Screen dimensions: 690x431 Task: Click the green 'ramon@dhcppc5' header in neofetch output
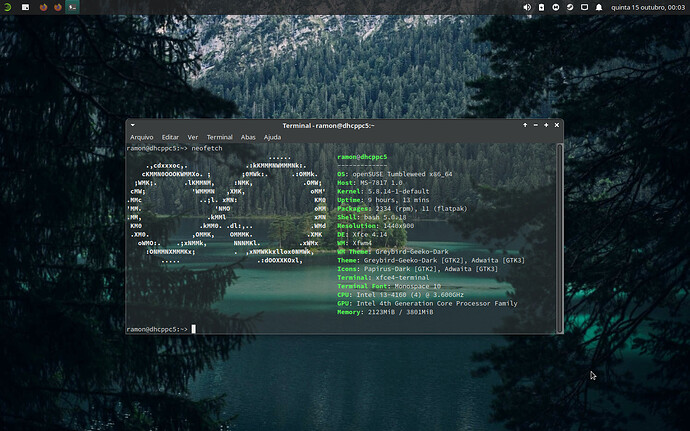(x=362, y=157)
